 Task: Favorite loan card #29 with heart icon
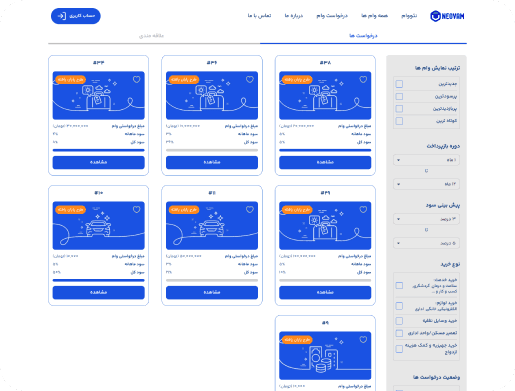(x=363, y=210)
